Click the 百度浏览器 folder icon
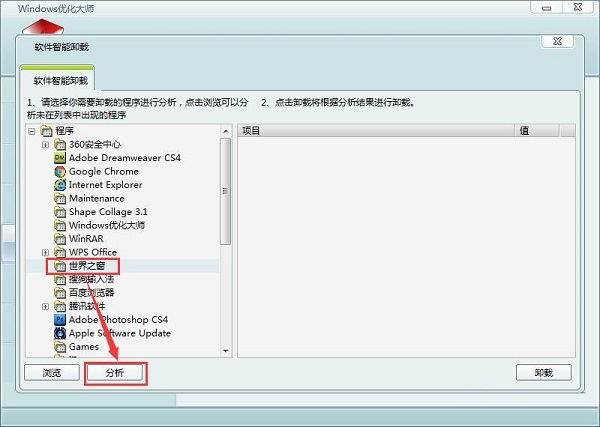The width and height of the screenshot is (600, 427). [x=60, y=293]
